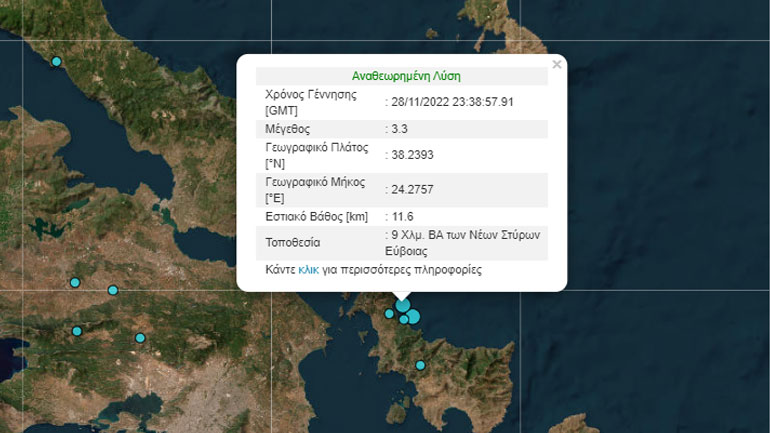Click the 'Γεωγραφικό Πλάτος [°N]' label
Viewport: 770px width, 433px height.
pyautogui.click(x=317, y=155)
